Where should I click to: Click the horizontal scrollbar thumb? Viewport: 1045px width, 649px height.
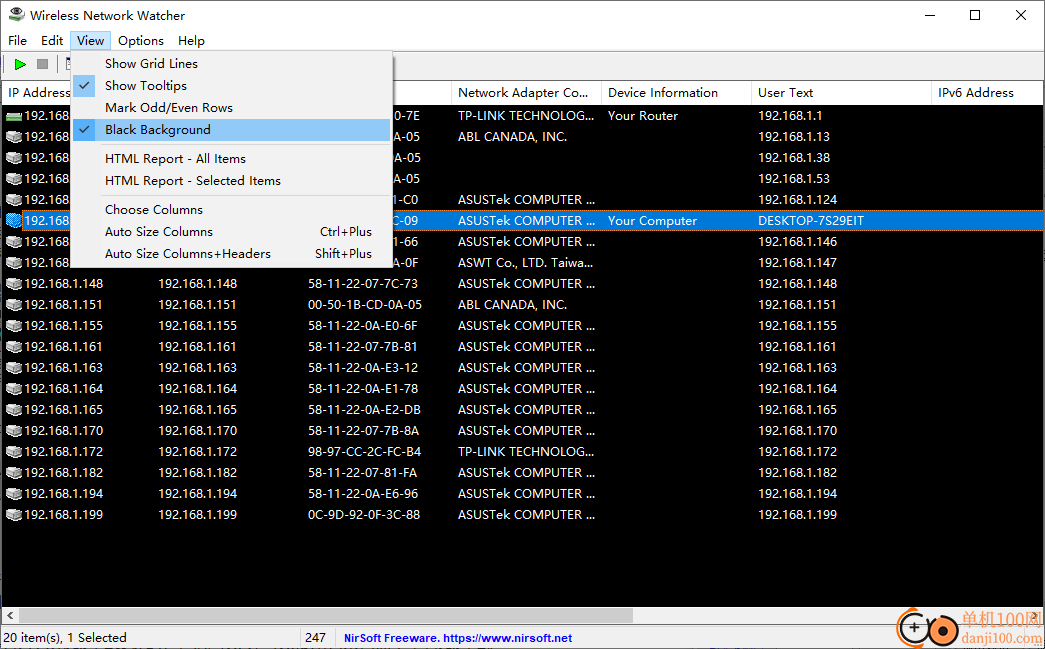point(326,615)
